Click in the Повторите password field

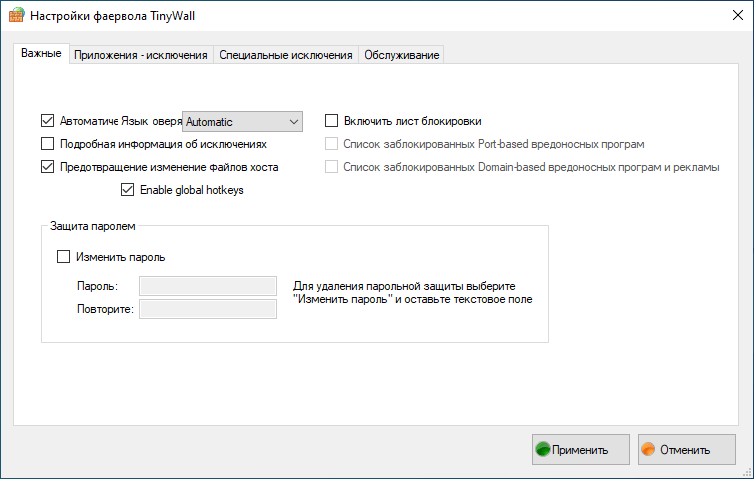208,309
